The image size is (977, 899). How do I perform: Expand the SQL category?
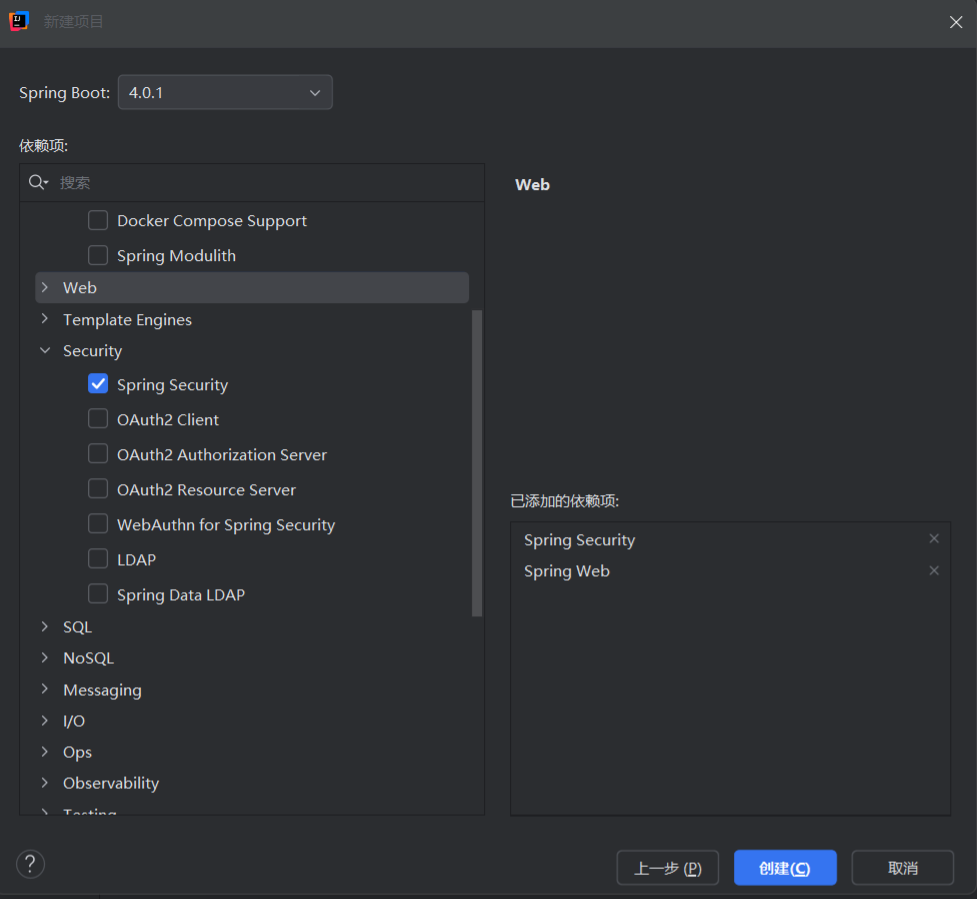45,627
